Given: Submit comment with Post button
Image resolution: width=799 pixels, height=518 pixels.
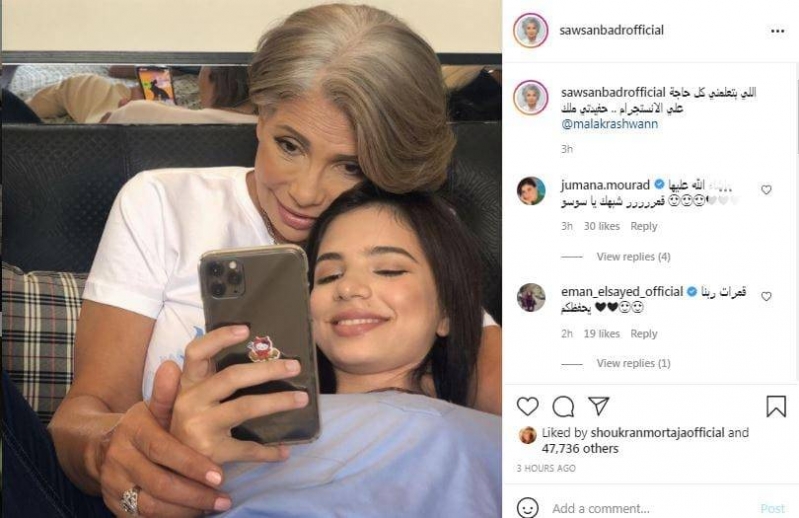Looking at the screenshot, I should (x=773, y=508).
